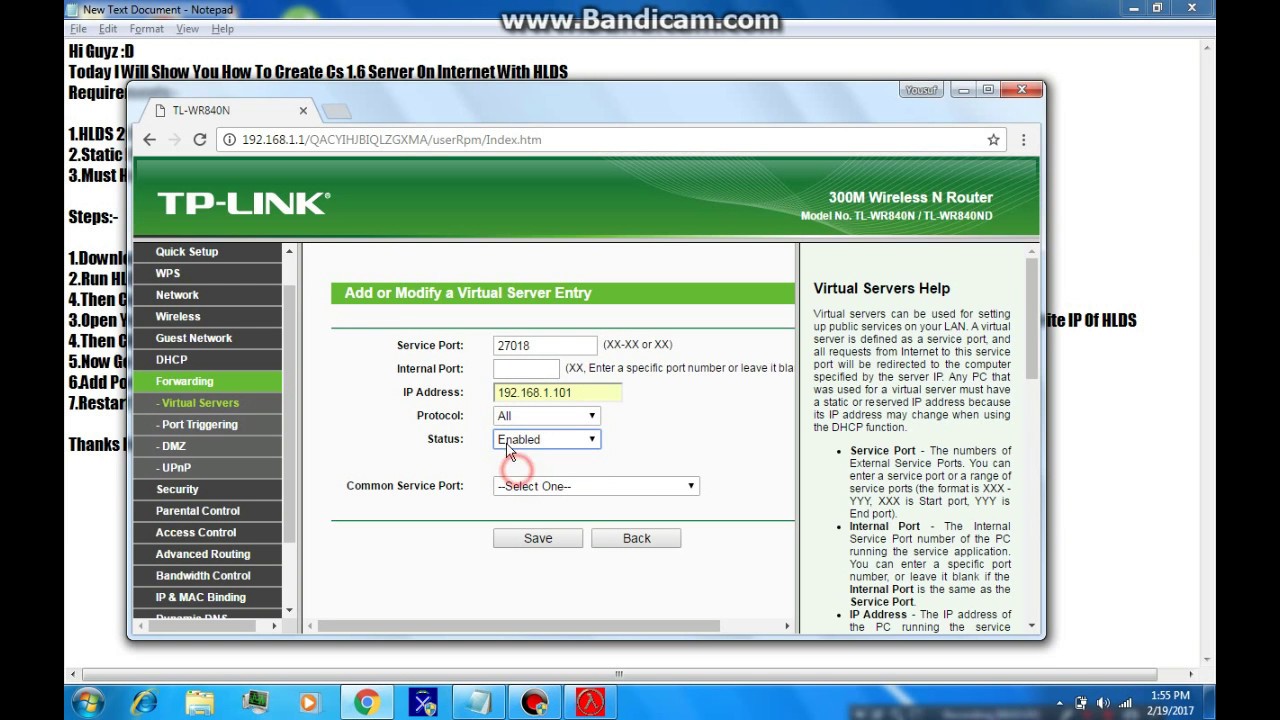Open IP & MAC Binding menu
This screenshot has width=1280, height=720.
coord(208,597)
